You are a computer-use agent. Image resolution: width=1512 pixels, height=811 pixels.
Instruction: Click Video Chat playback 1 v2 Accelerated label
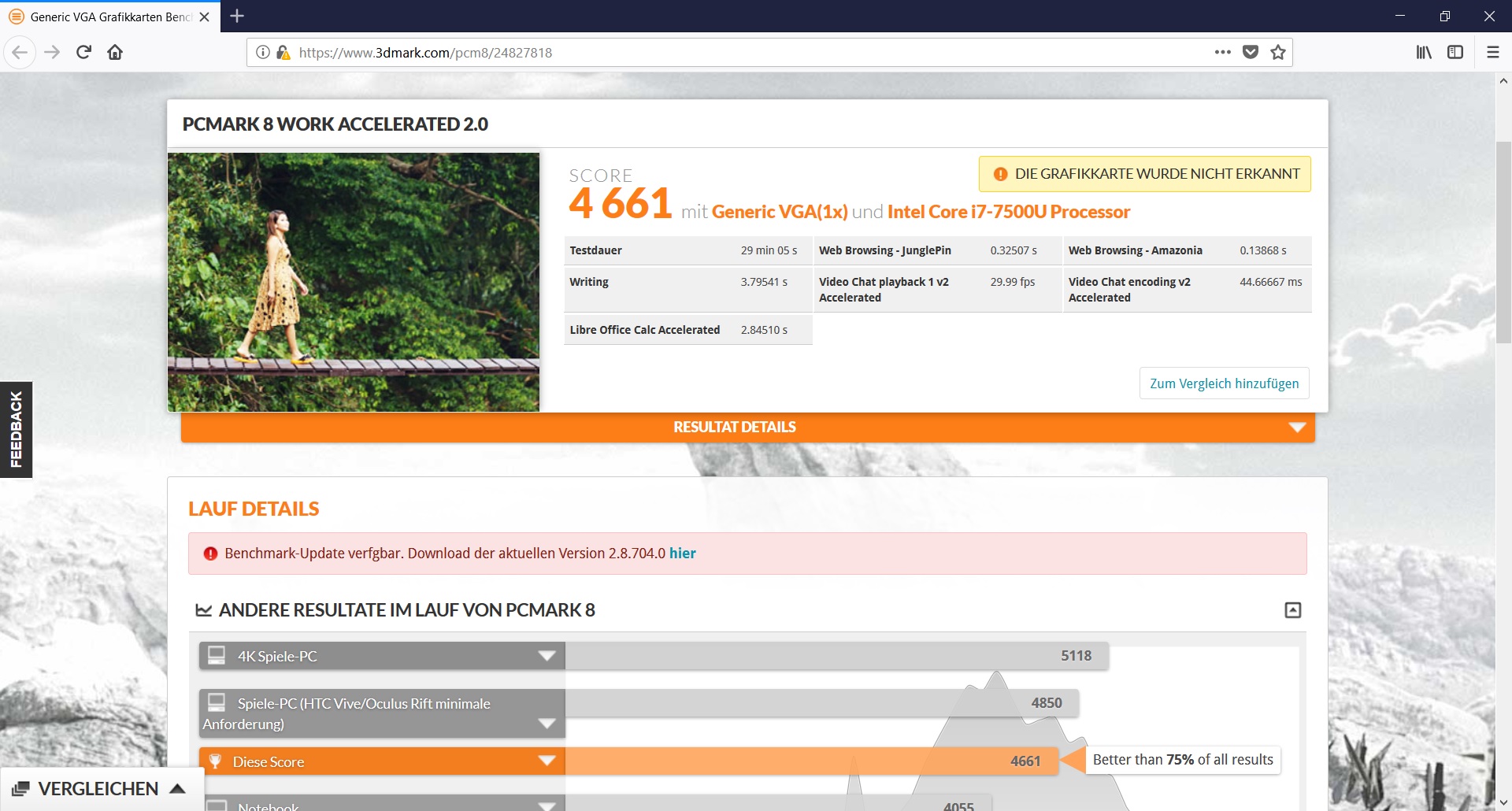click(884, 290)
